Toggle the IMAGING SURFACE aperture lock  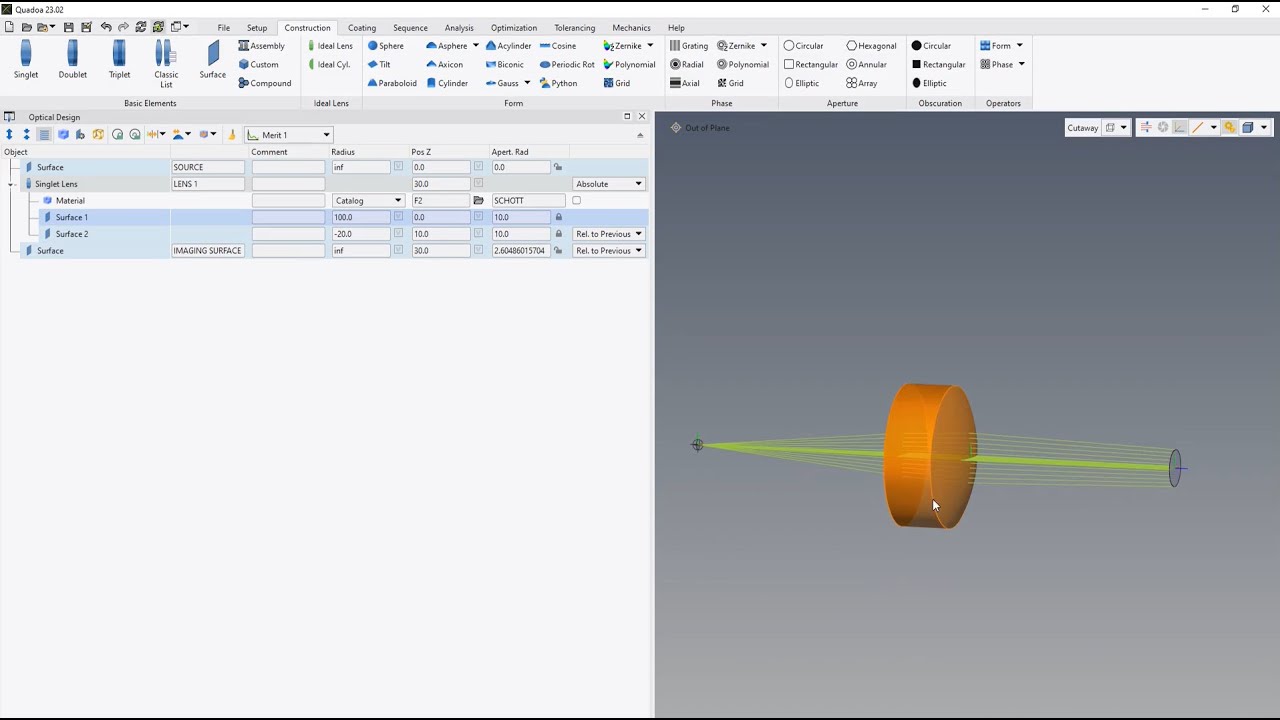point(558,251)
